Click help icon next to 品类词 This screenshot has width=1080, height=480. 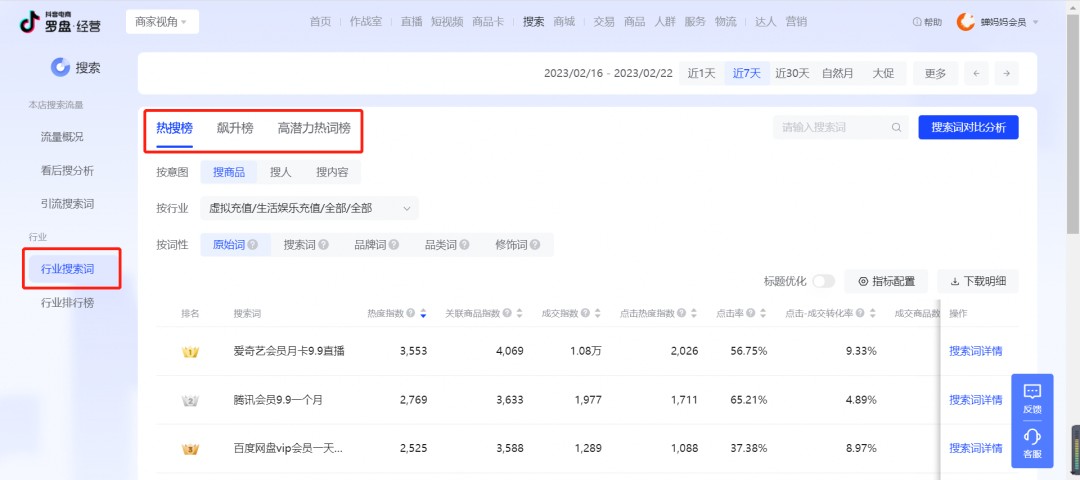coord(464,244)
